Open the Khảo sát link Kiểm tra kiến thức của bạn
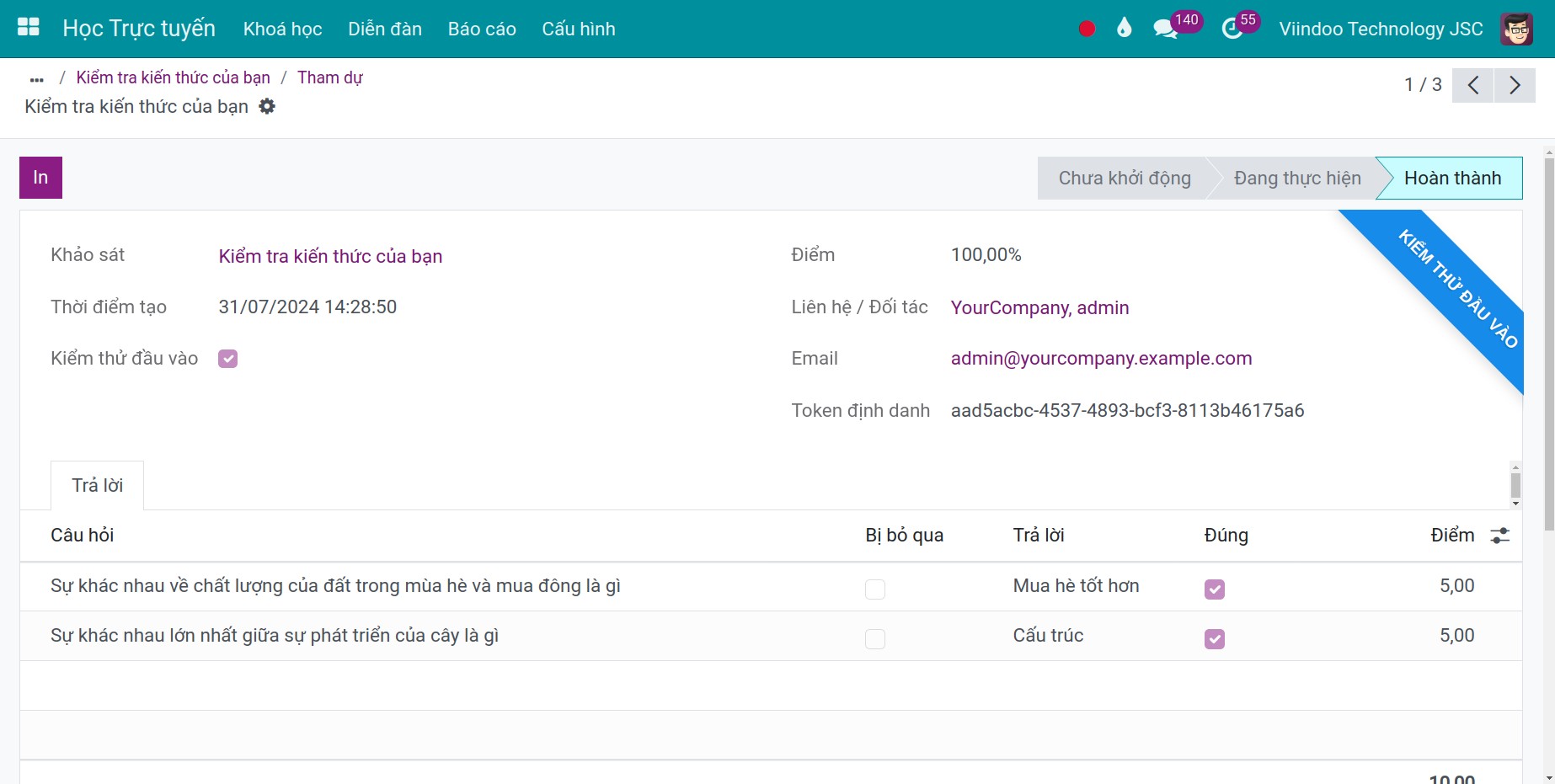This screenshot has width=1555, height=784. pyautogui.click(x=330, y=256)
